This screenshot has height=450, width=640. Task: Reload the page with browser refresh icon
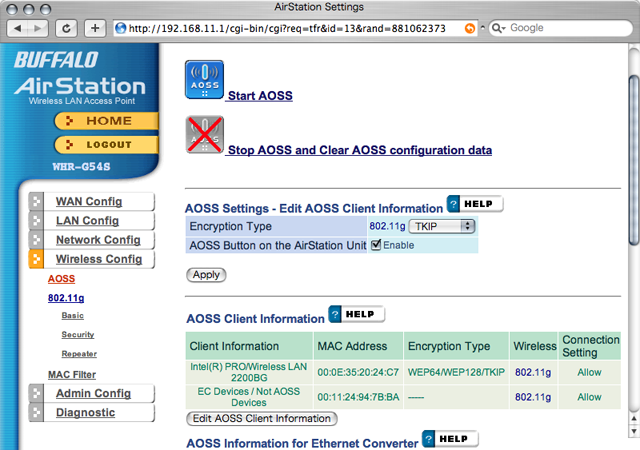pos(66,28)
